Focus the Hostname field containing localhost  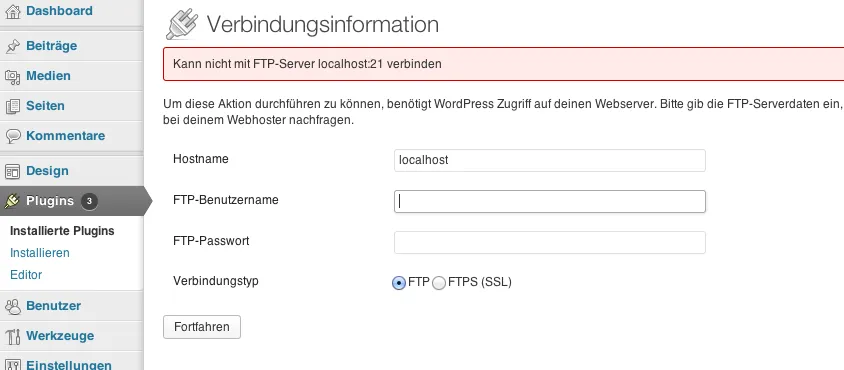pyautogui.click(x=550, y=160)
